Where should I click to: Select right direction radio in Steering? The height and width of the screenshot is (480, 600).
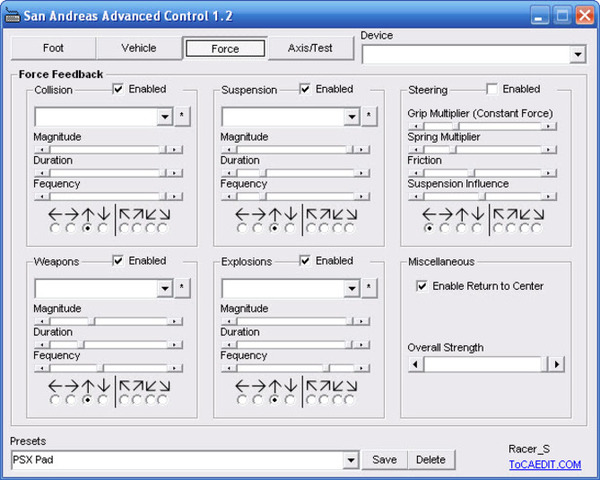[x=445, y=229]
